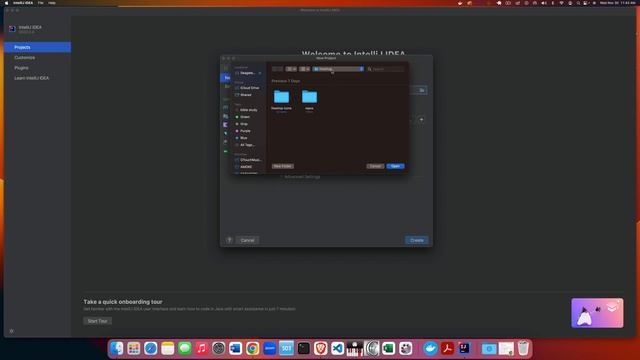This screenshot has width=640, height=360.
Task: Select Seagate drive in file chooser sidebar
Action: pyautogui.click(x=247, y=73)
